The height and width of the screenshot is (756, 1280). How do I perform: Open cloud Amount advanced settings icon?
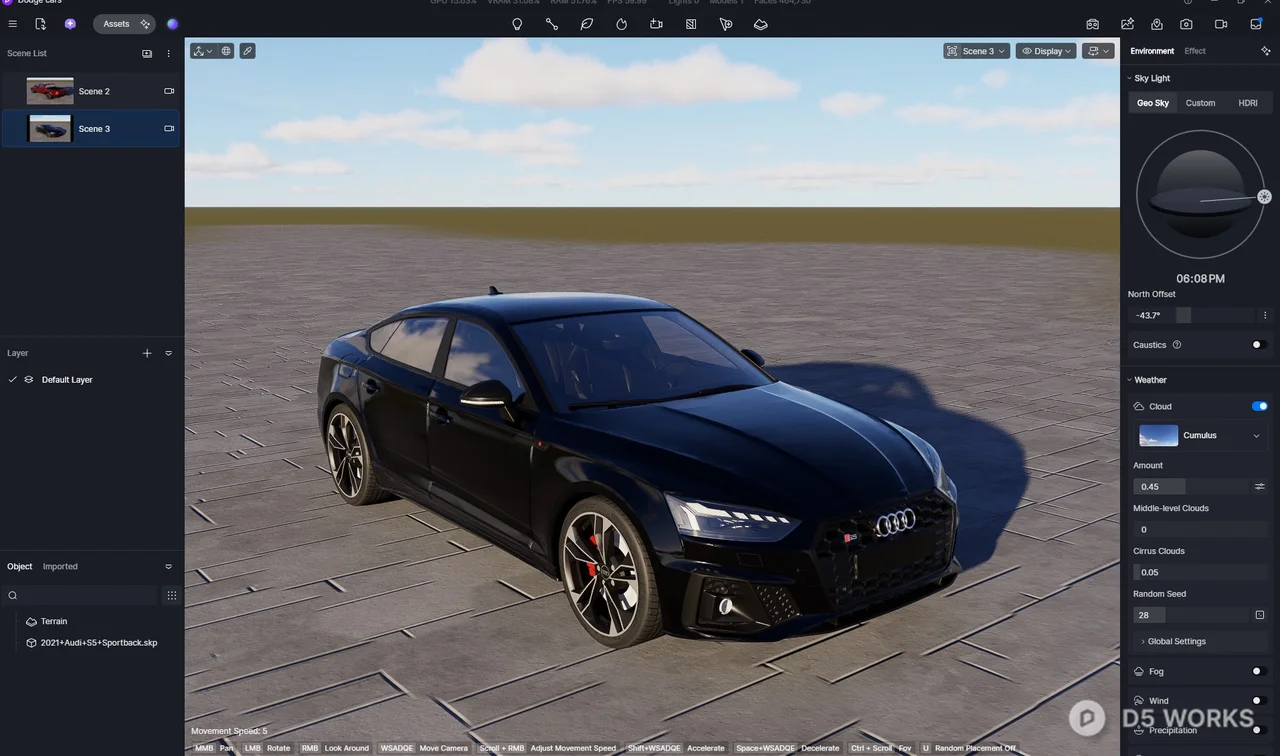click(1260, 487)
